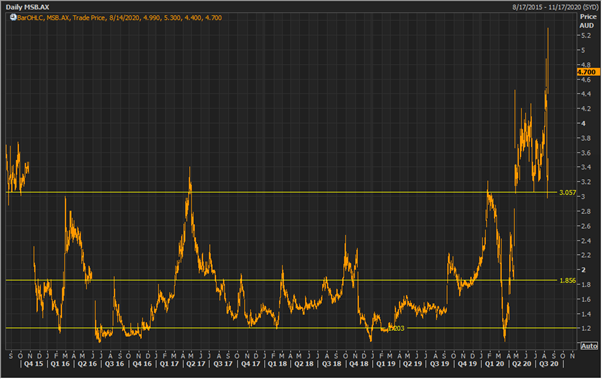602x379 pixels.
Task: Click the 8/17/2015 - 11/17/2020 date range
Action: [555, 7]
